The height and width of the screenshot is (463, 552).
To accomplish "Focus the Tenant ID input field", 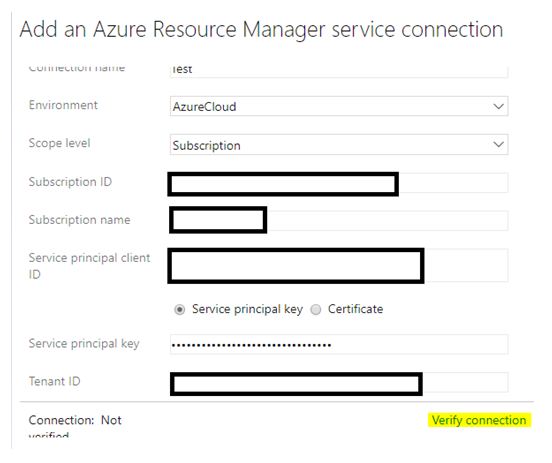I will coord(339,382).
